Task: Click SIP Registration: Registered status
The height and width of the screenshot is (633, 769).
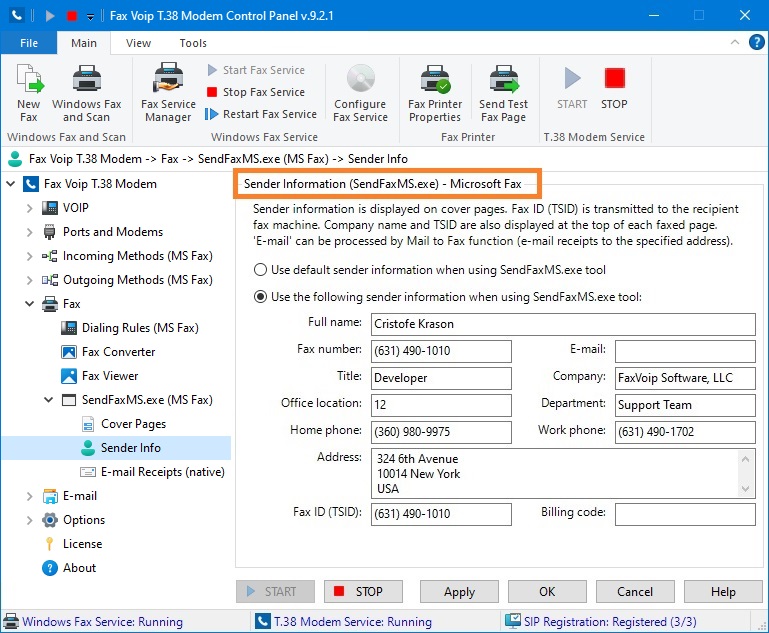Action: tap(610, 622)
